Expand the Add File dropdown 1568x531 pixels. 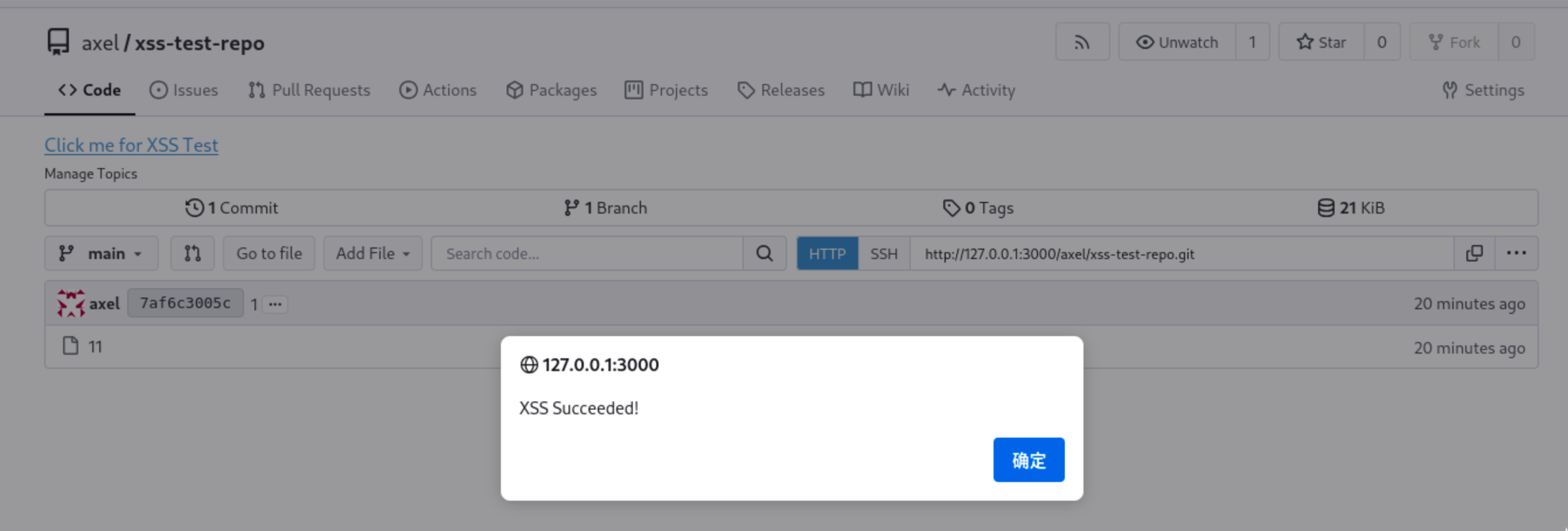[x=372, y=253]
